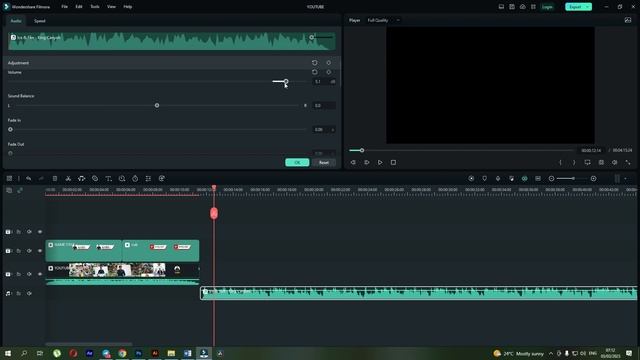Click the Fade In slider handle
The height and width of the screenshot is (360, 640).
tap(11, 129)
